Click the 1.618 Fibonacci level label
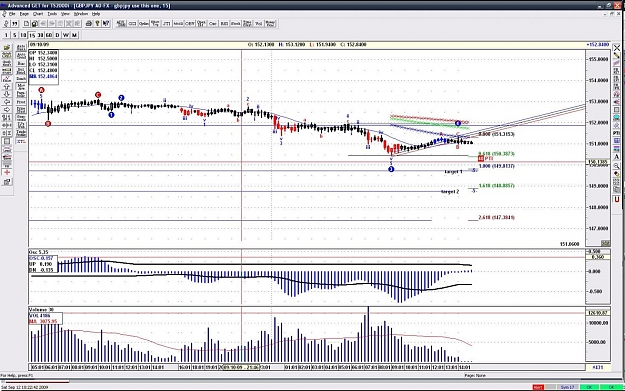The width and height of the screenshot is (625, 391). (496, 186)
